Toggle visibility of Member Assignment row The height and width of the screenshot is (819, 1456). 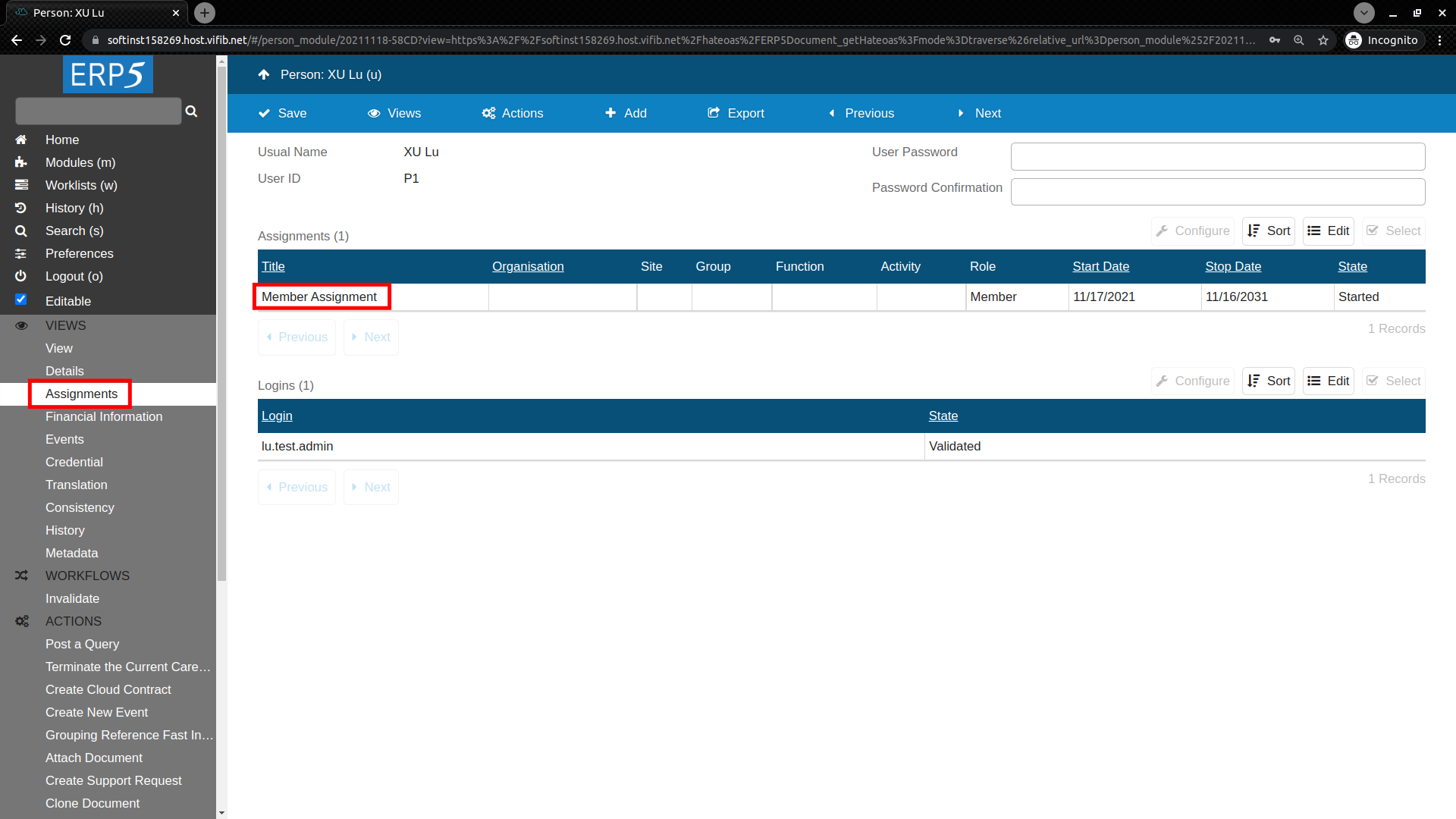(319, 296)
